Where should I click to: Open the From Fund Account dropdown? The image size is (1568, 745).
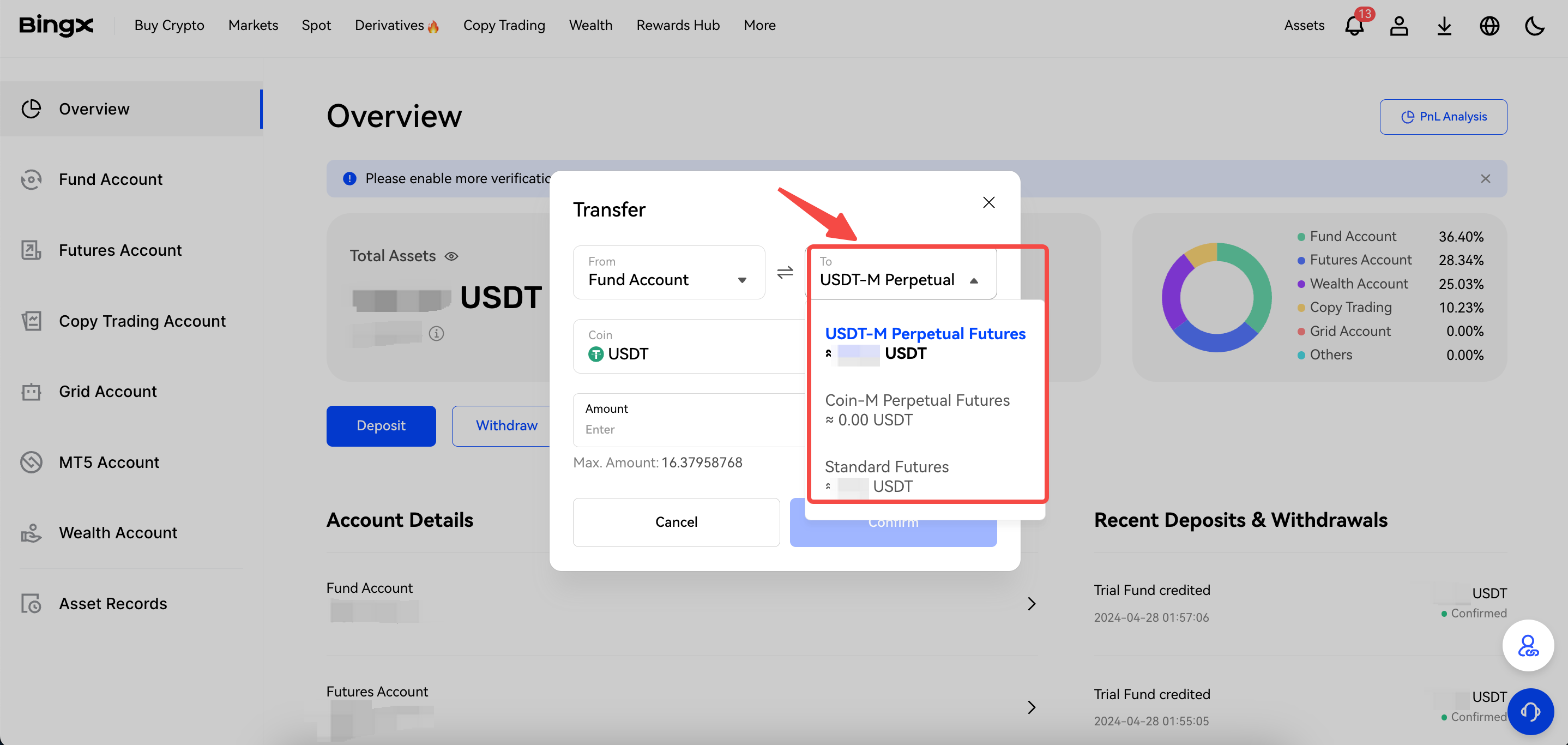[668, 272]
